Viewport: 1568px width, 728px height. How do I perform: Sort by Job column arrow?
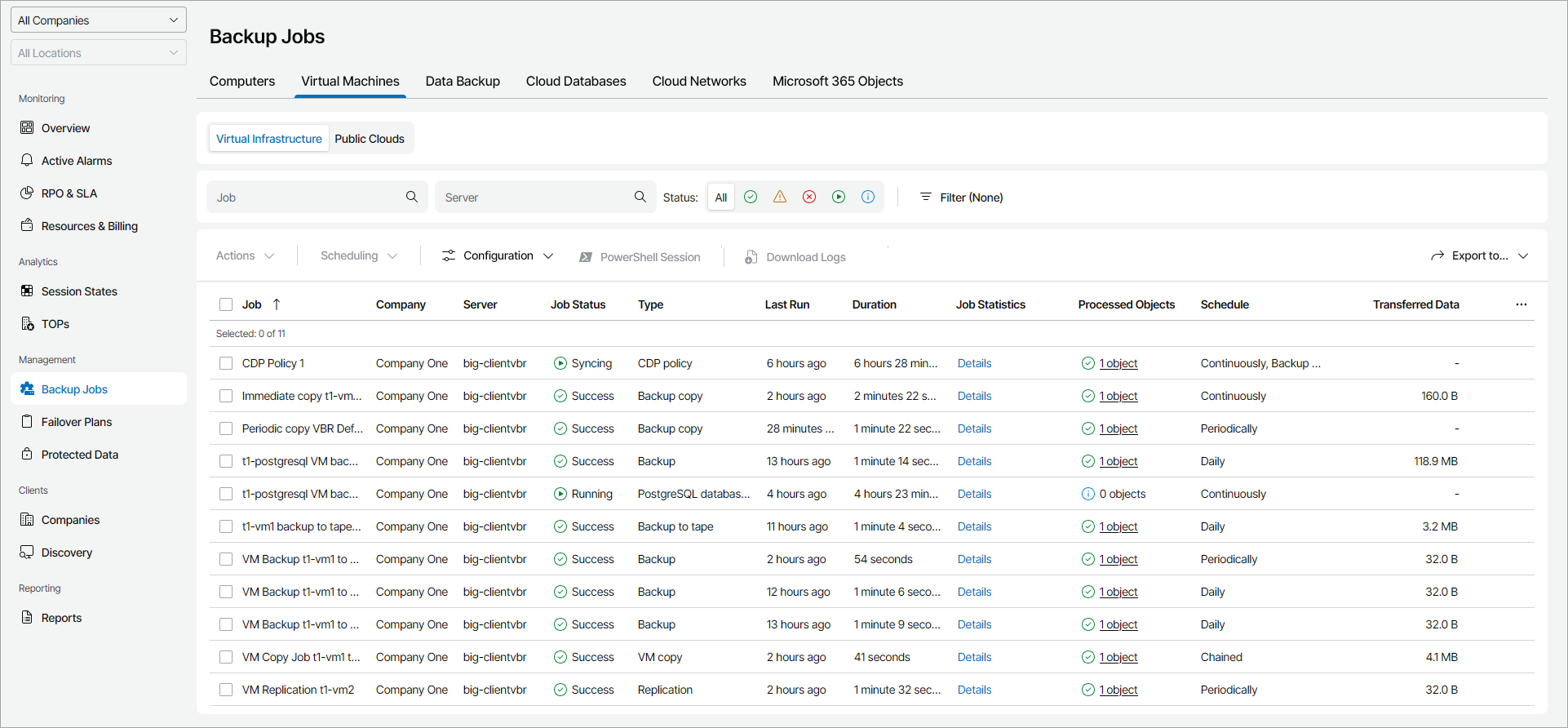click(x=277, y=304)
